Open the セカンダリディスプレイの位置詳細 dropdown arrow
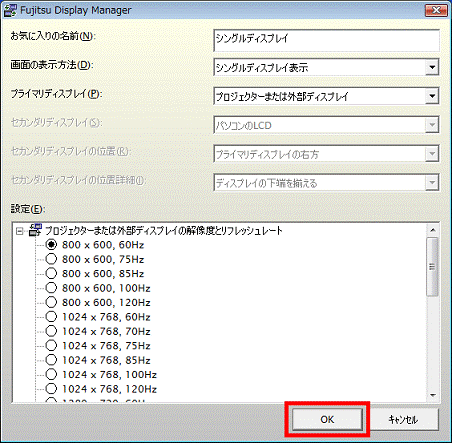The height and width of the screenshot is (443, 452). [x=432, y=183]
